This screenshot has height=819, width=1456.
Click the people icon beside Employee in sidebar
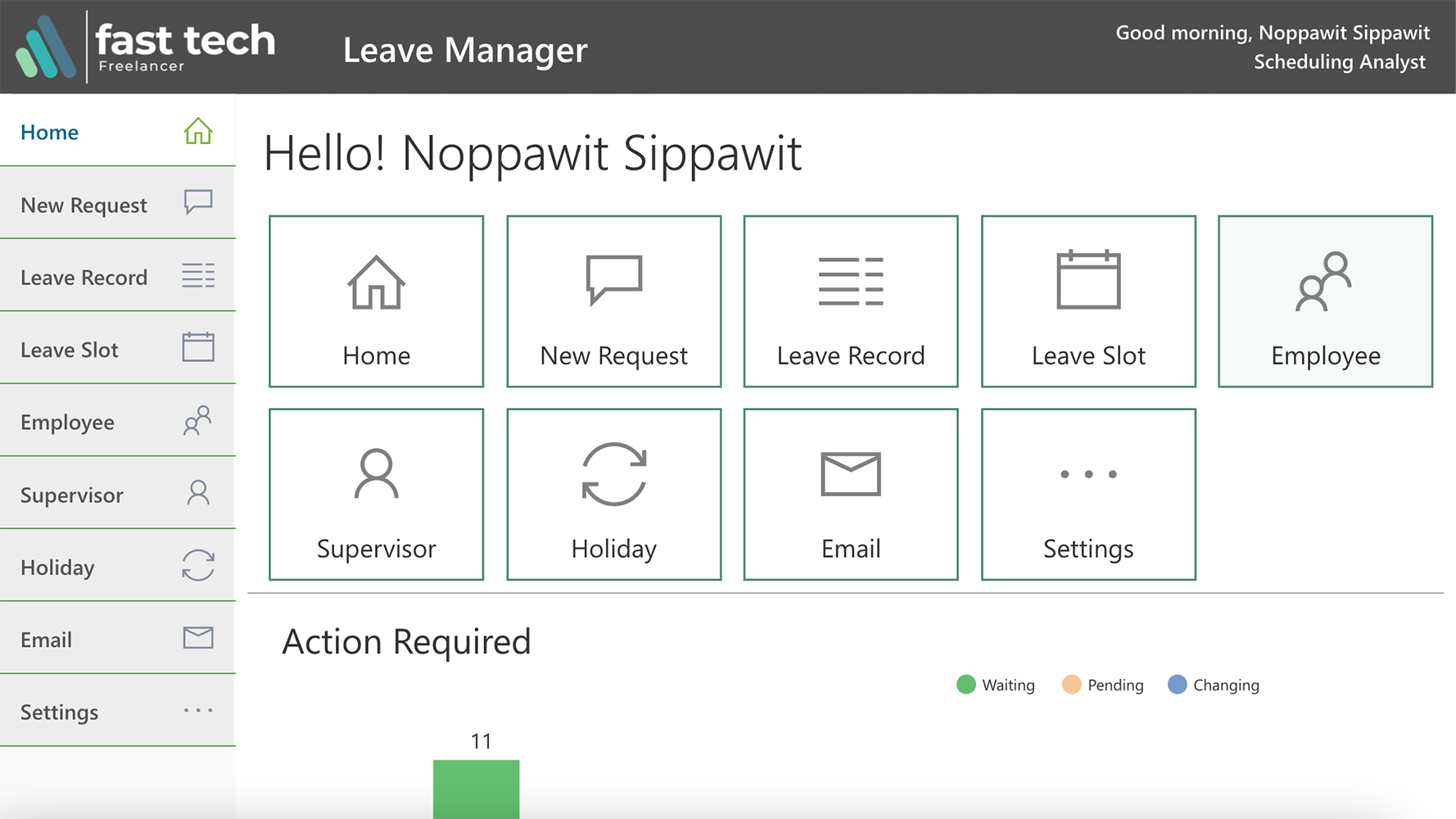click(x=197, y=421)
